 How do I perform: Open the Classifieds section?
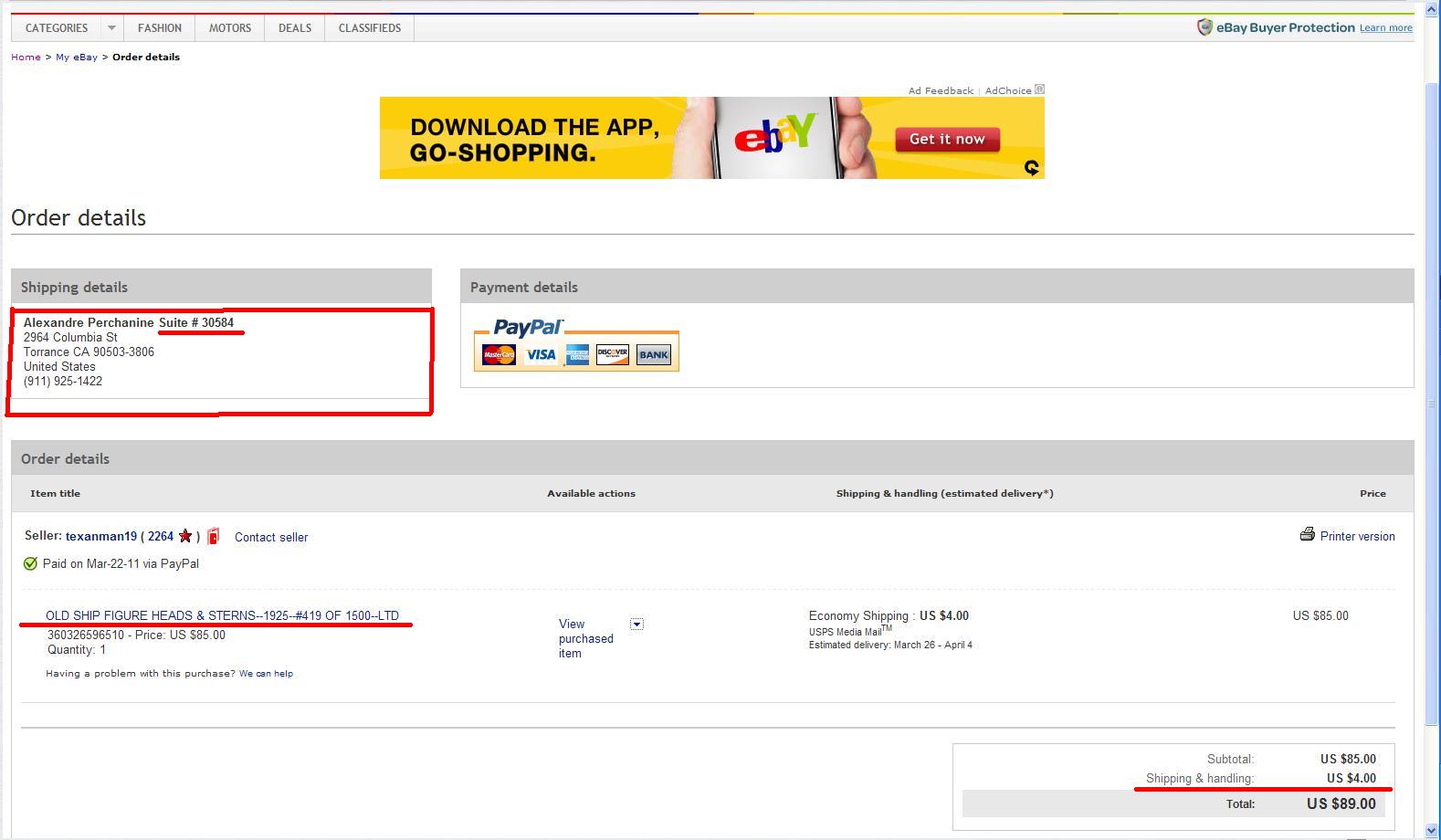[370, 28]
